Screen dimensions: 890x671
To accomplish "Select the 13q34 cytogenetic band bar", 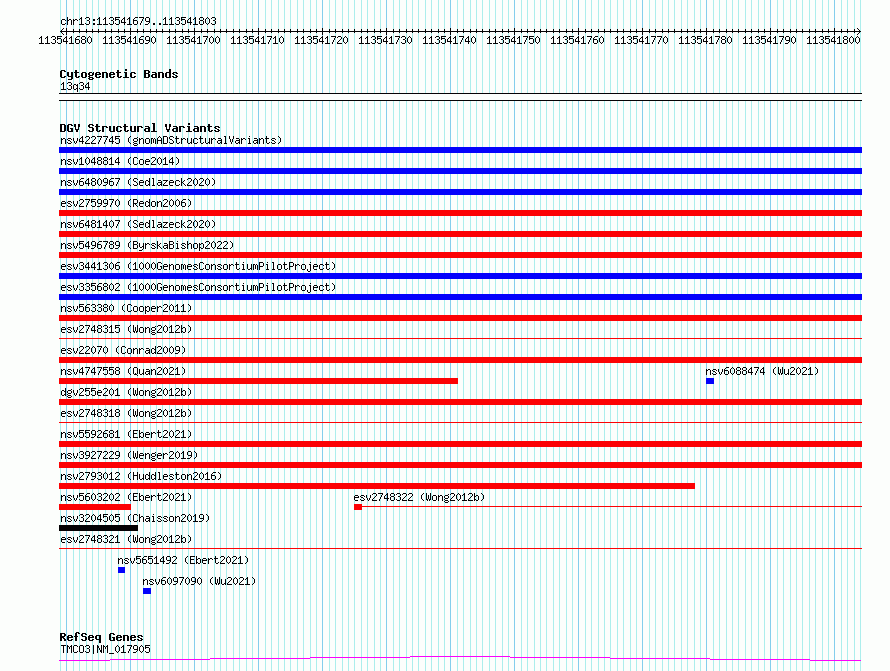I will coord(460,97).
